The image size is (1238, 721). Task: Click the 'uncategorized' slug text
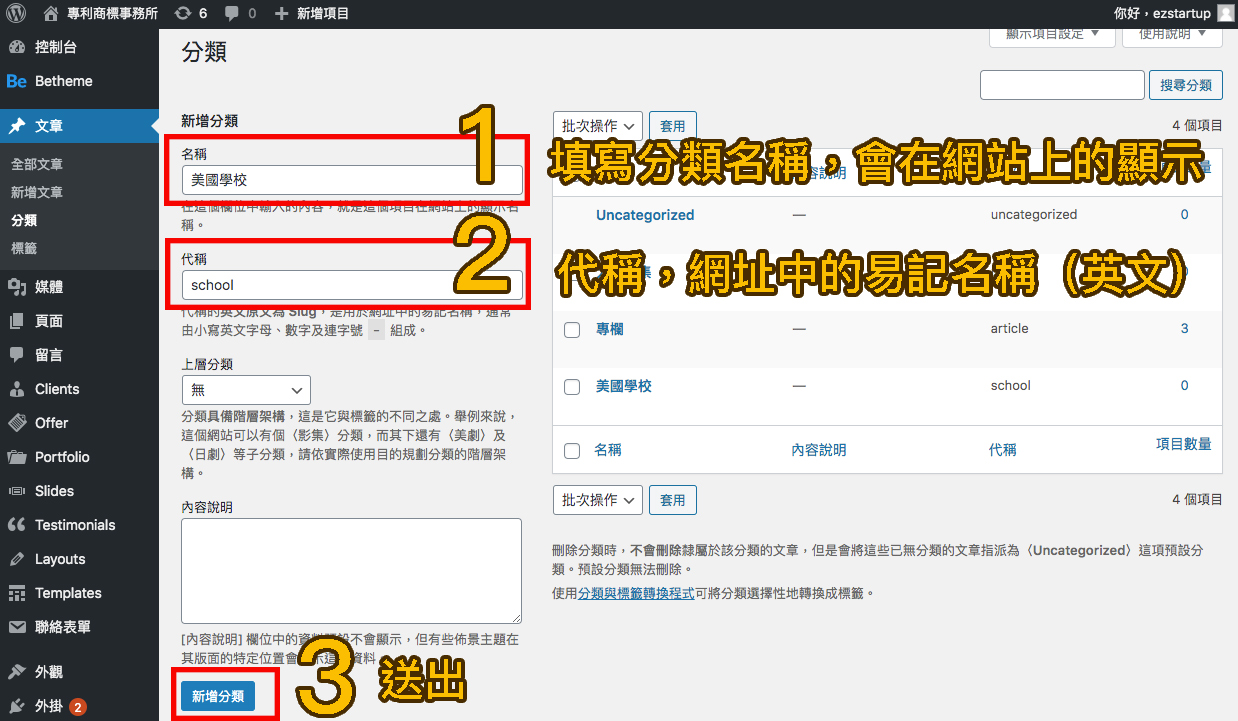(x=1034, y=215)
